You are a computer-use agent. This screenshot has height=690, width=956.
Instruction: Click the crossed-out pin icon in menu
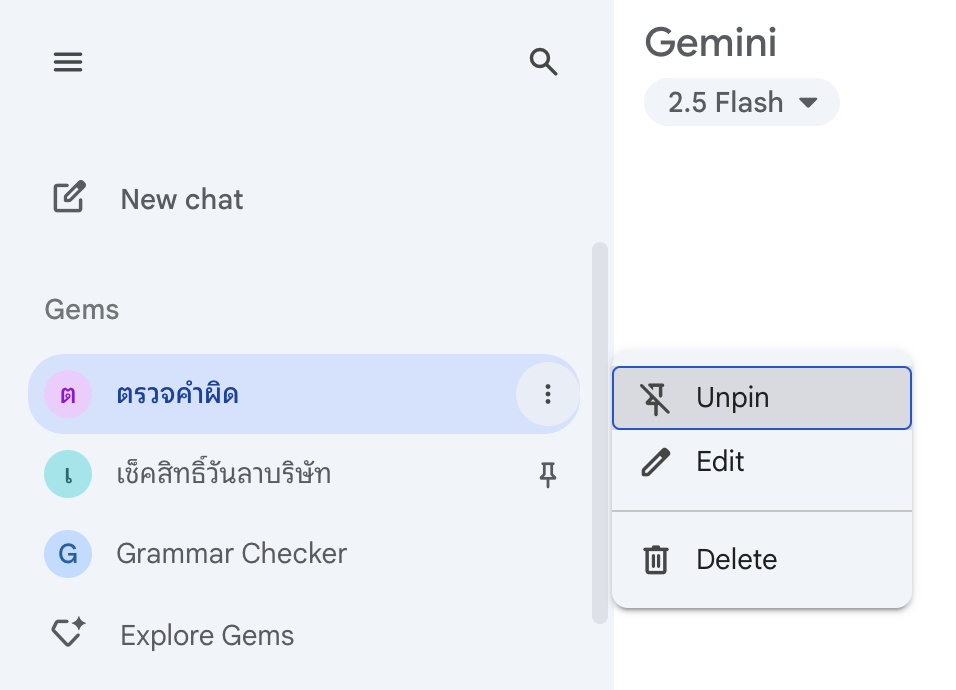point(656,398)
